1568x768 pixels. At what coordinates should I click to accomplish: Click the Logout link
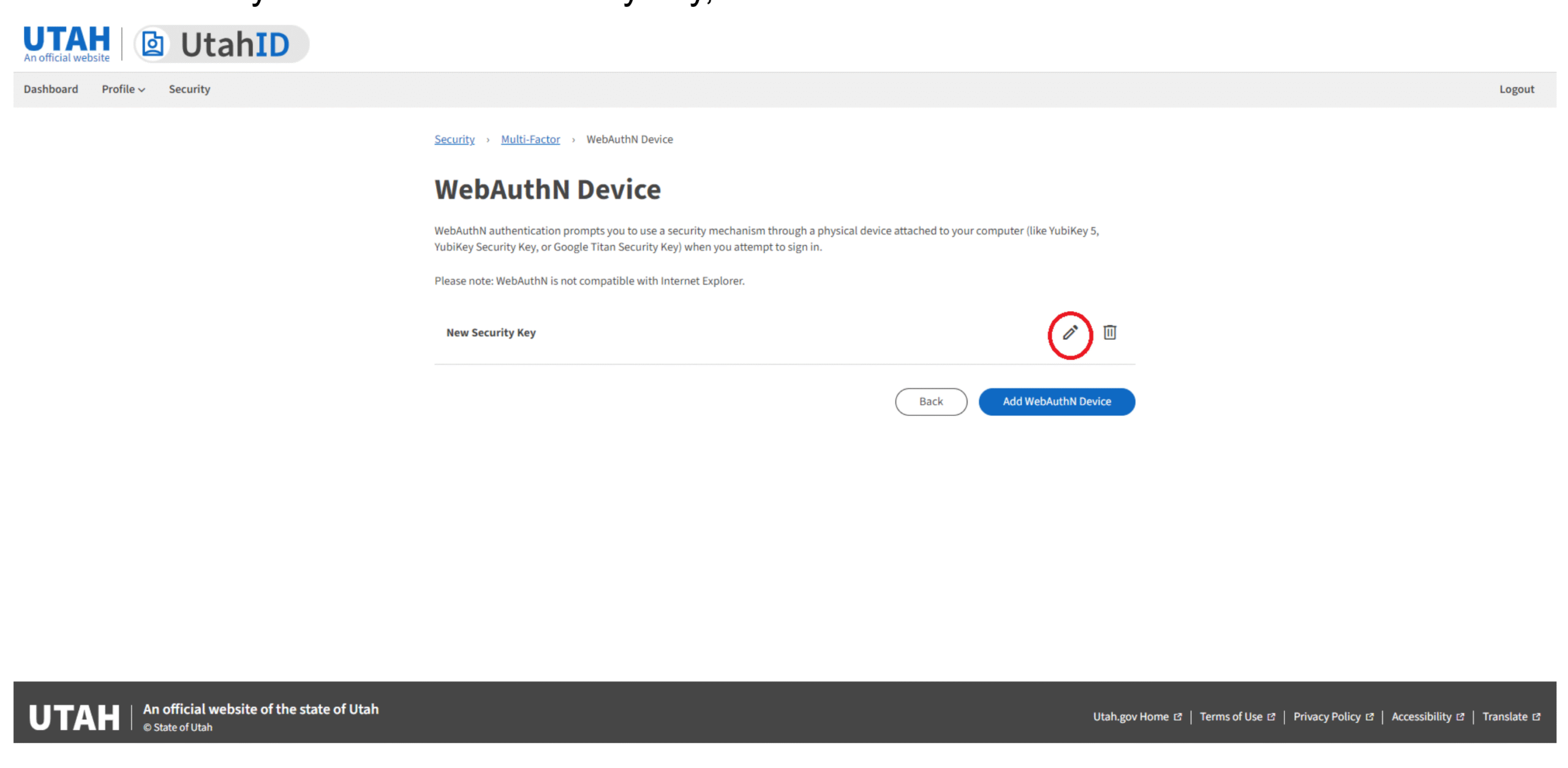click(1516, 89)
